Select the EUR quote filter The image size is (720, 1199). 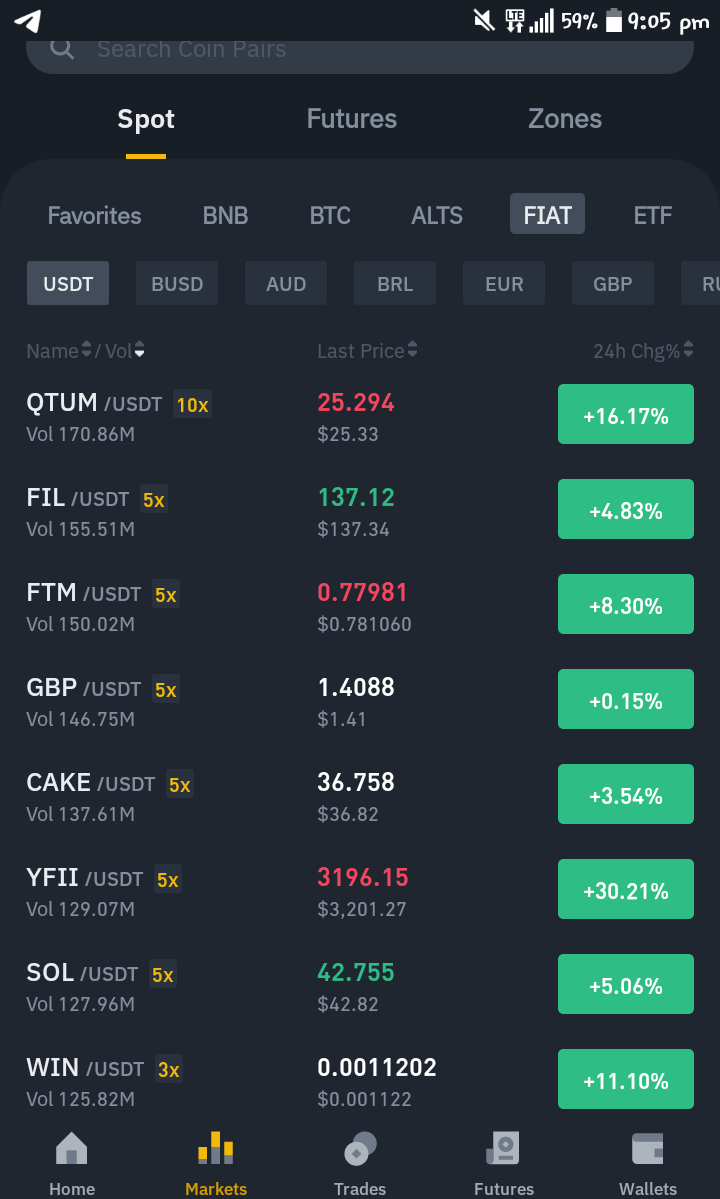[x=504, y=284]
